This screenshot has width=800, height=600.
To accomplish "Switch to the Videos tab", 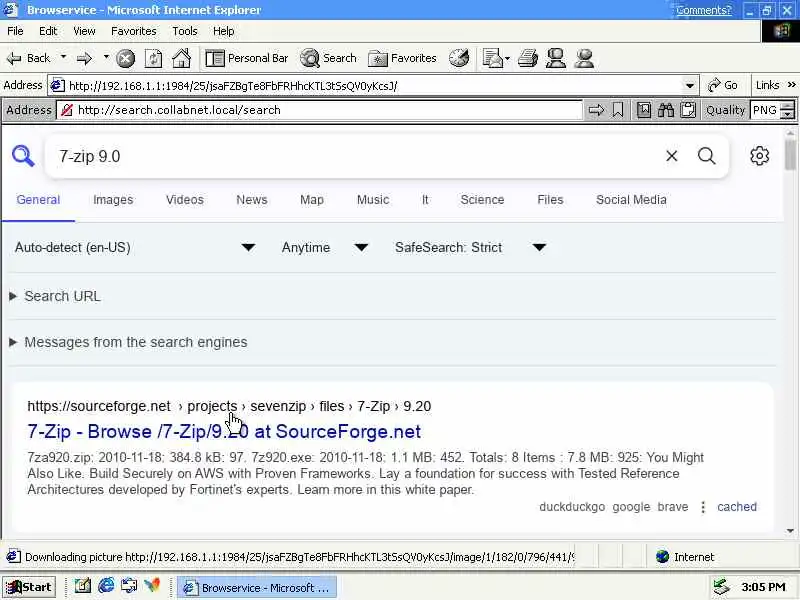I will pyautogui.click(x=185, y=199).
